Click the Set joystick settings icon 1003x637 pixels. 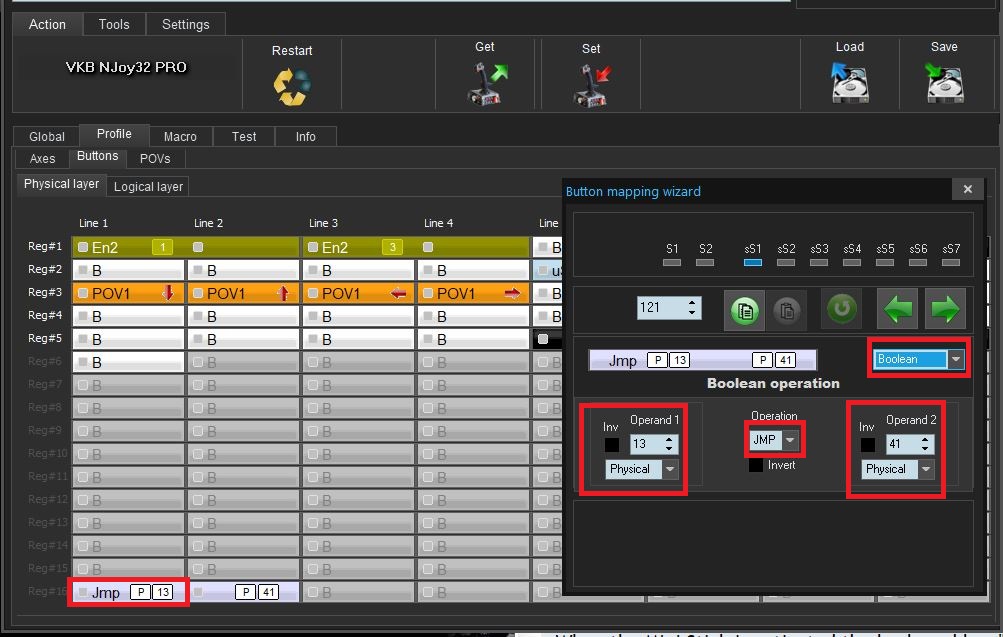click(592, 85)
